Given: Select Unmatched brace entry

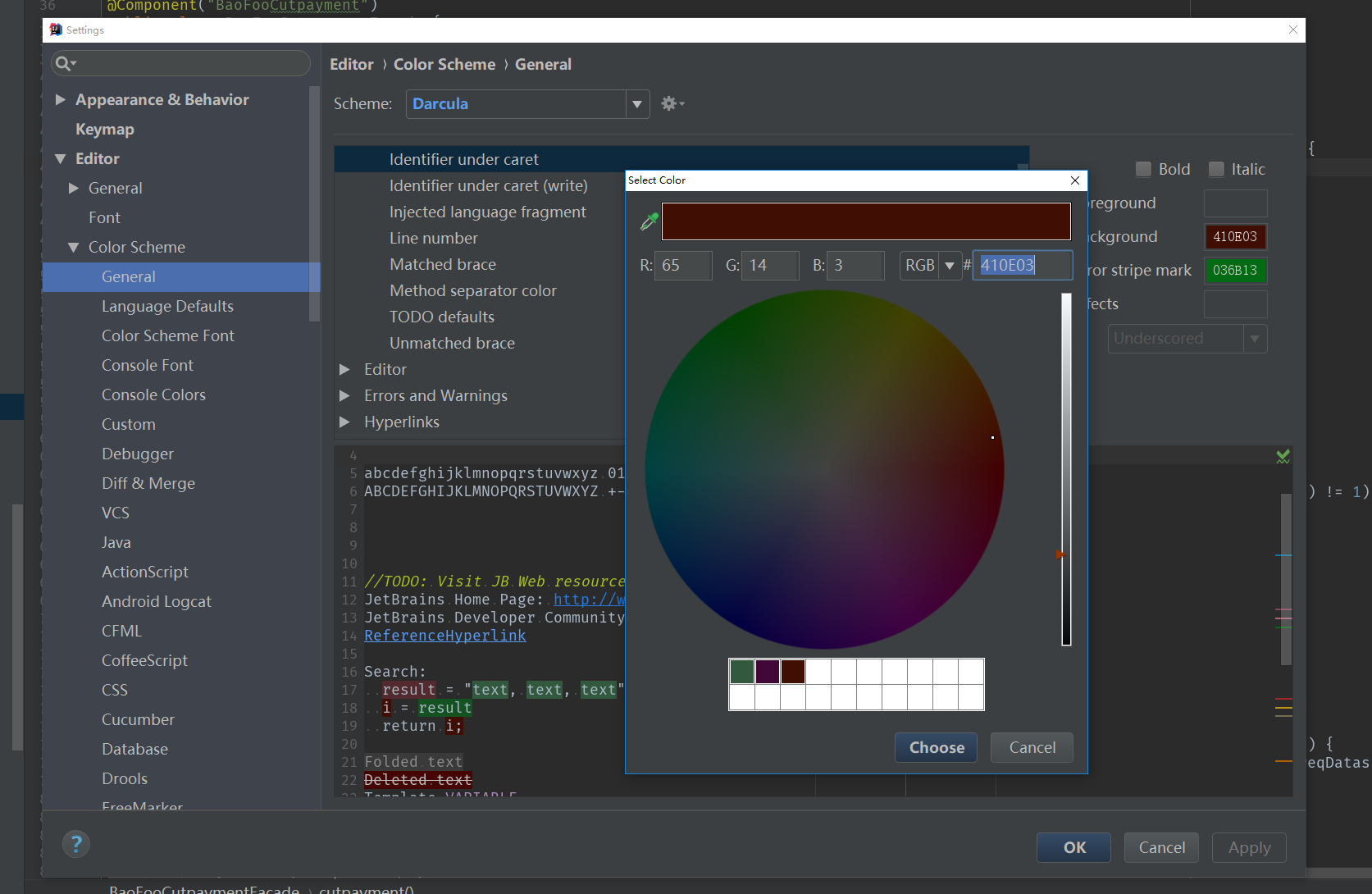Looking at the screenshot, I should (x=452, y=343).
